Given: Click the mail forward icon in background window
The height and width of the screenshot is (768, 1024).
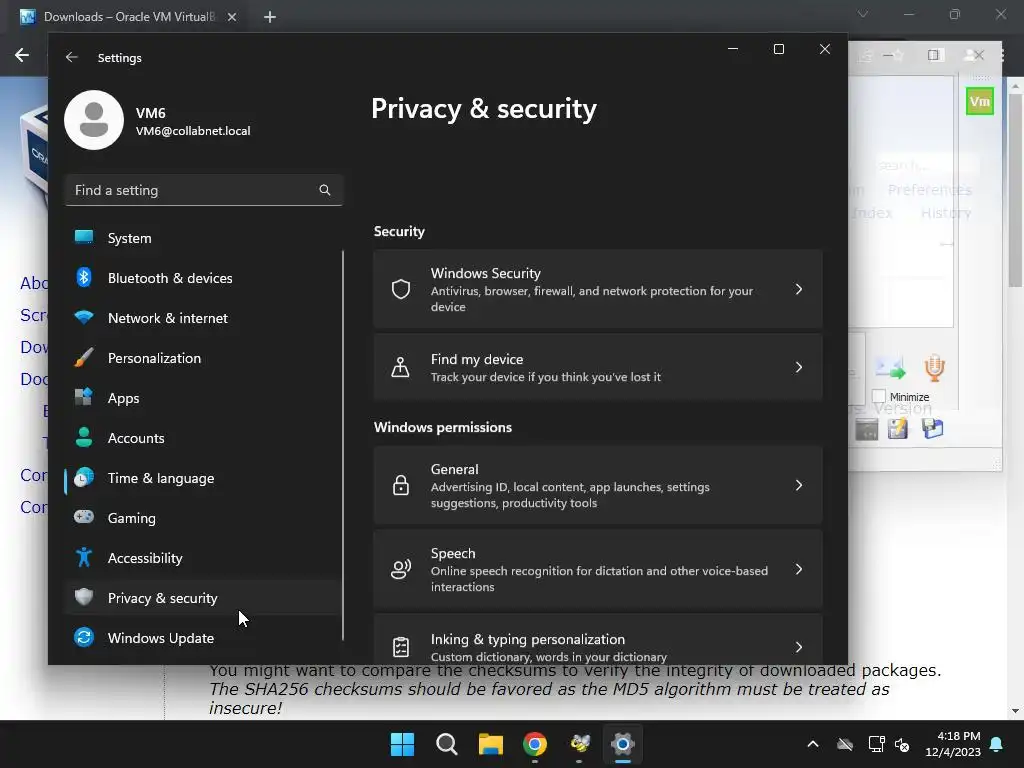Looking at the screenshot, I should coord(891,368).
